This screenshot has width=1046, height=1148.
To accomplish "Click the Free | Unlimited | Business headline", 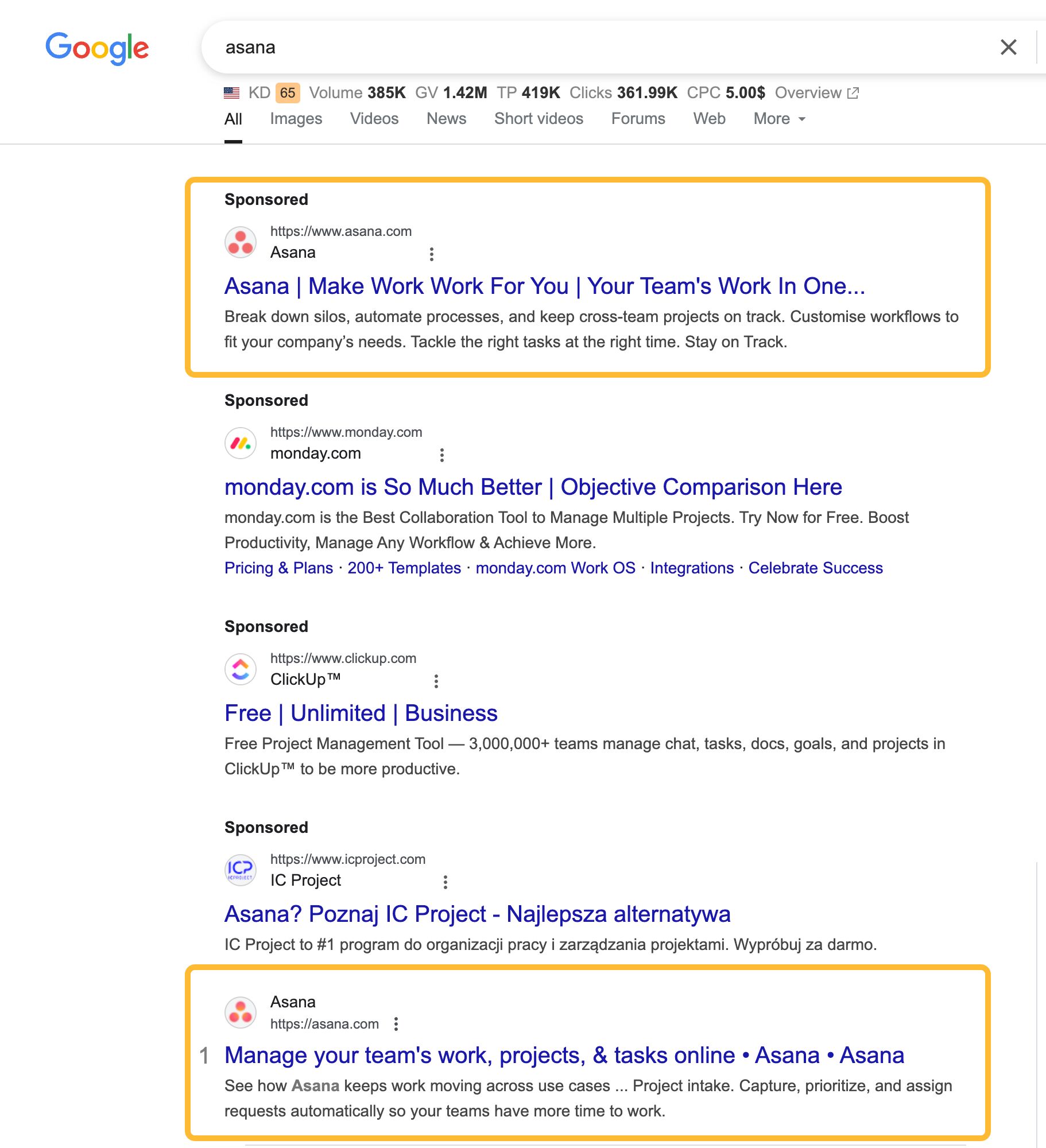I will coord(361,713).
